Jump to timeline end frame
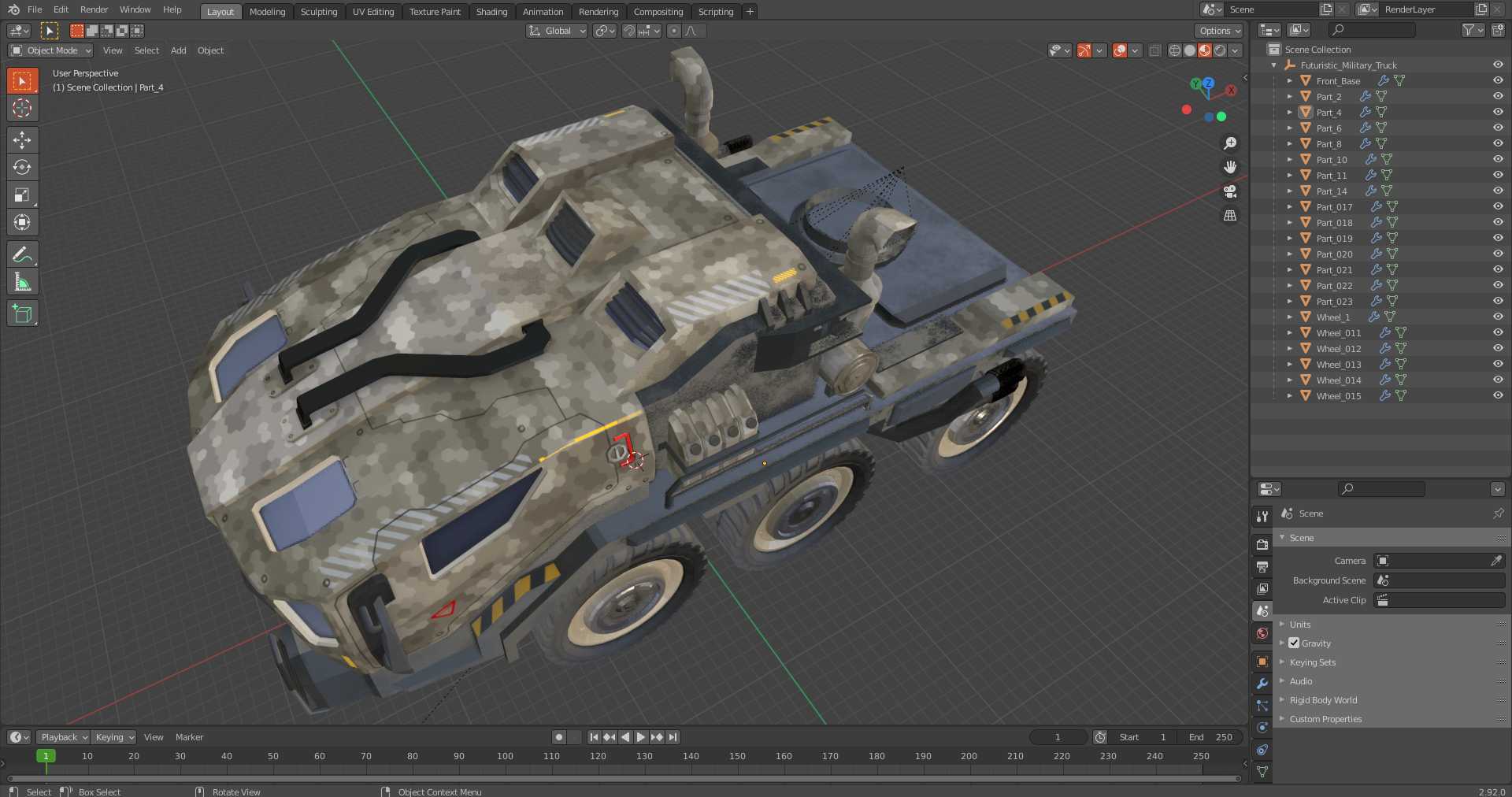The image size is (1512, 797). pyautogui.click(x=673, y=737)
